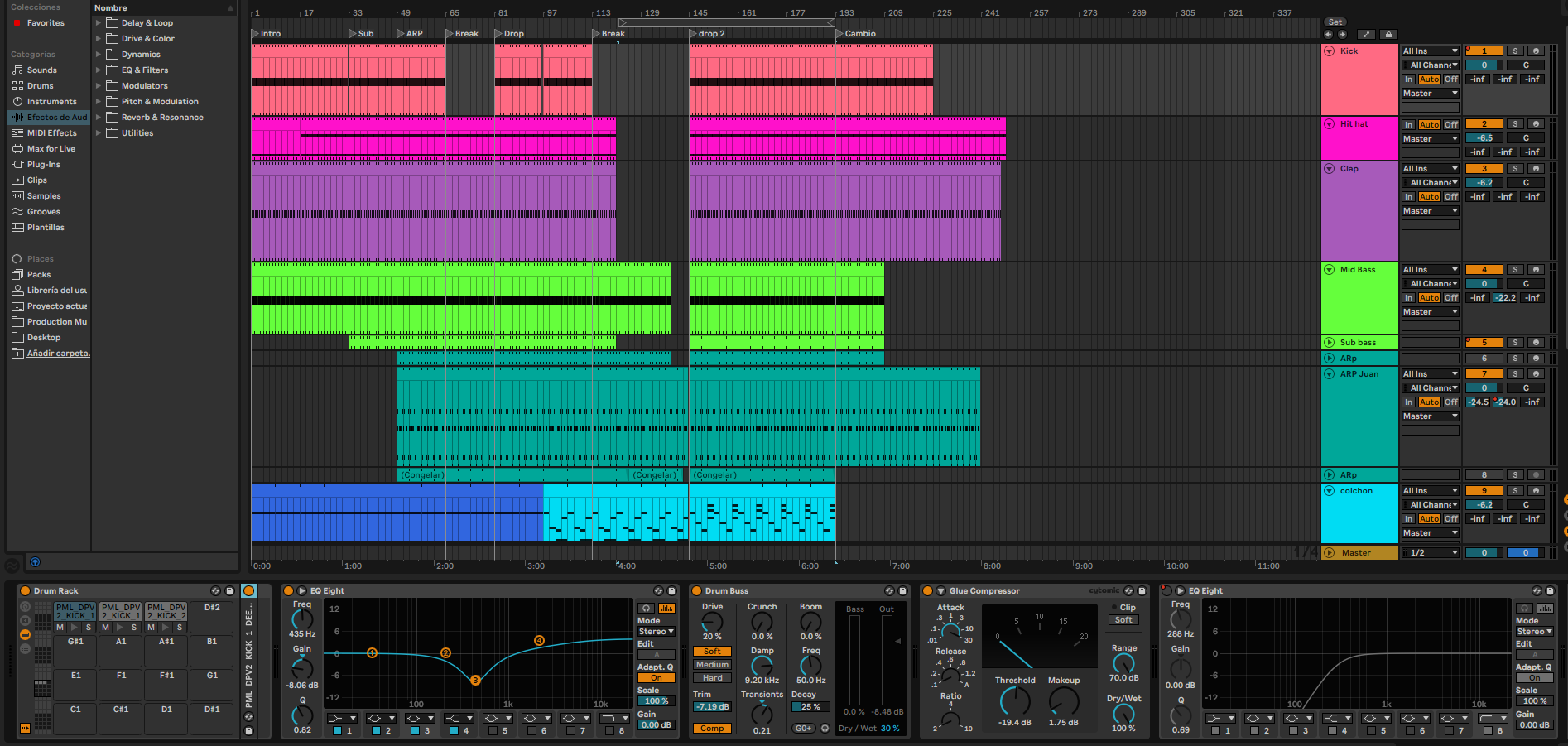The image size is (1568, 746).
Task: Open Stereo mode dropdown in first EQ Eight
Action: [x=656, y=632]
